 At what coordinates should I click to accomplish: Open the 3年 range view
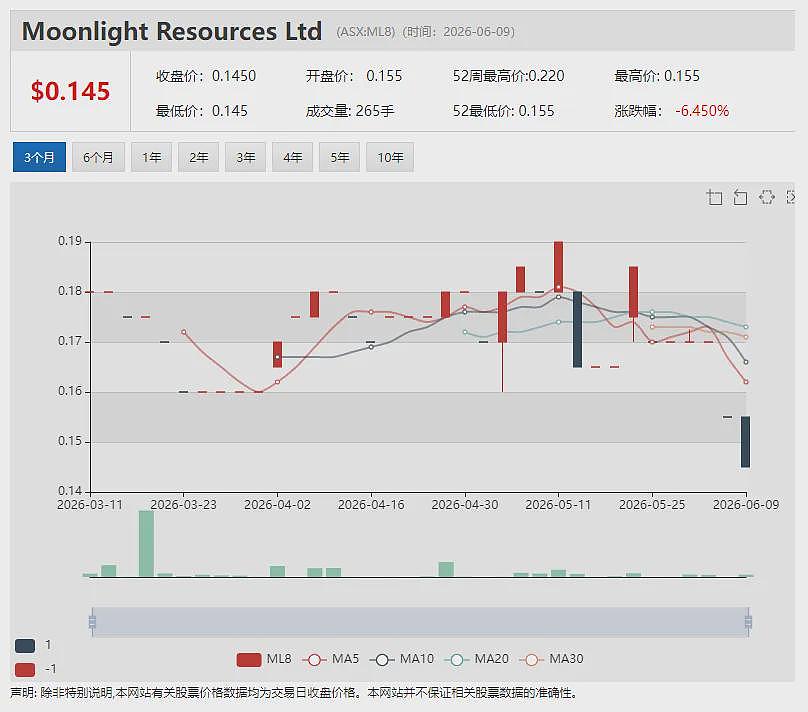pyautogui.click(x=245, y=157)
